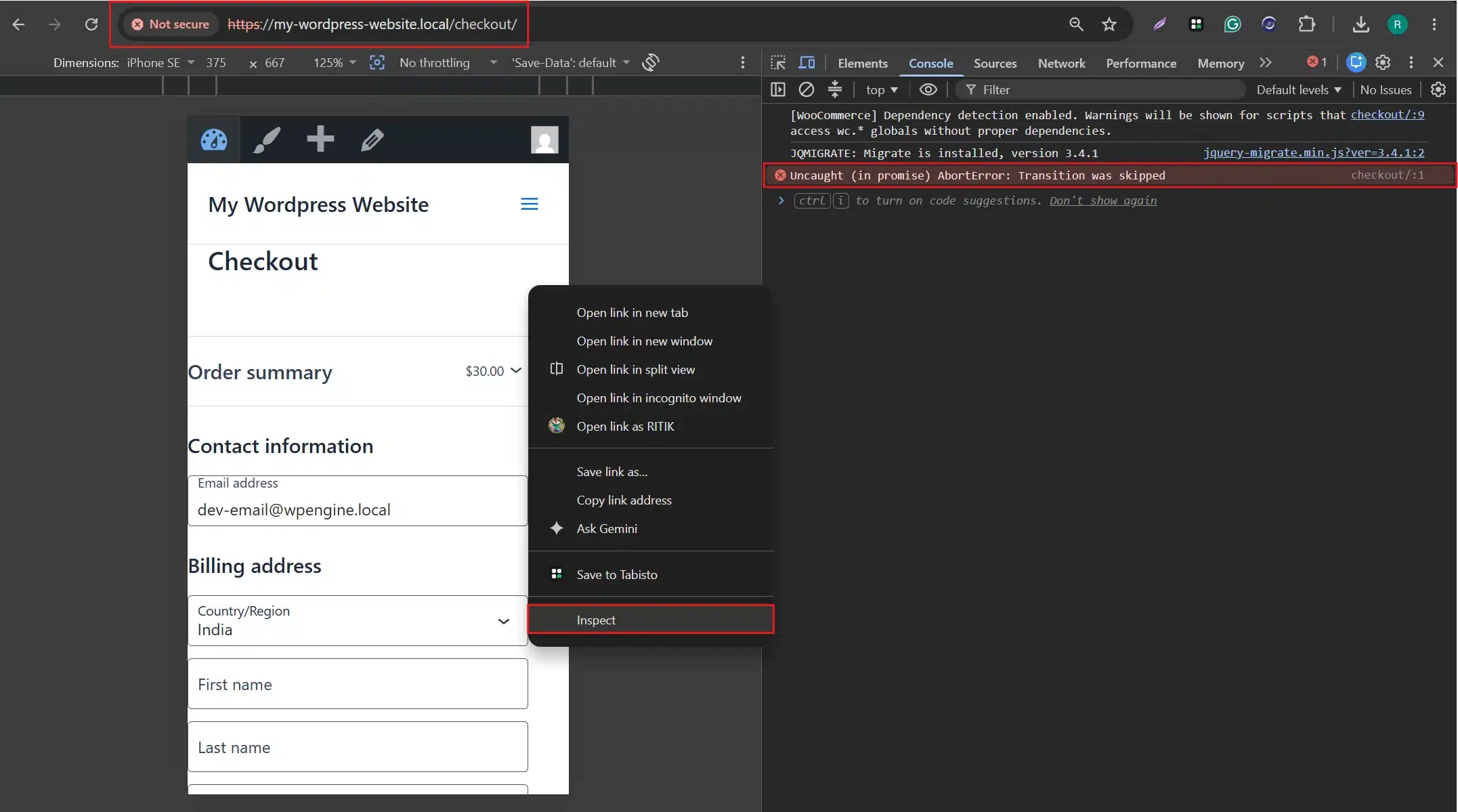Open the Extensions puzzle icon
This screenshot has height=812, width=1458.
(x=1306, y=24)
